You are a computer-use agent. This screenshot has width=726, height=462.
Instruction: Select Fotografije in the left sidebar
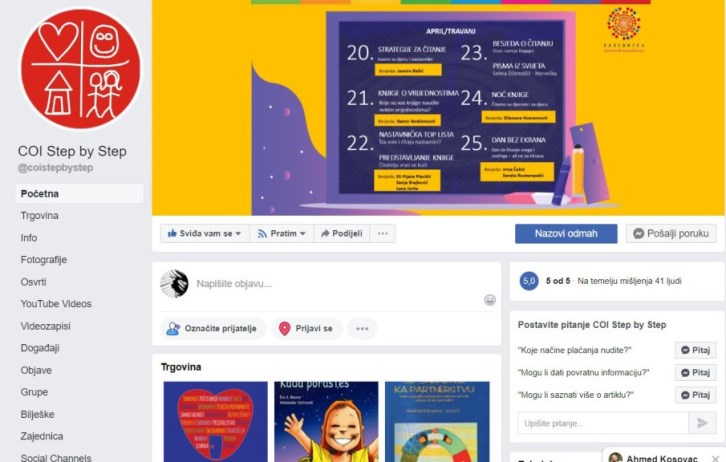point(44,260)
